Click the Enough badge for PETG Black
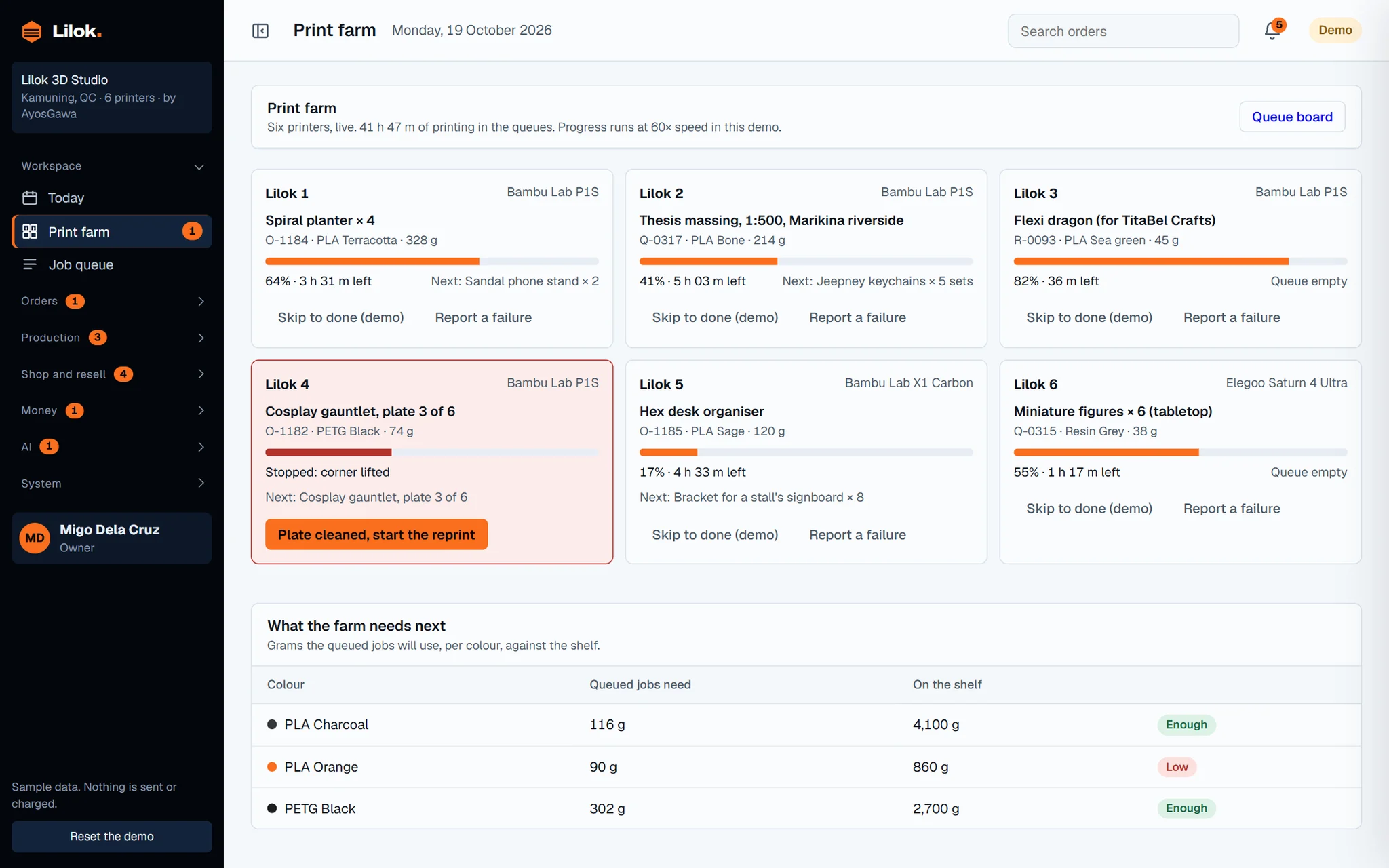 [1186, 808]
